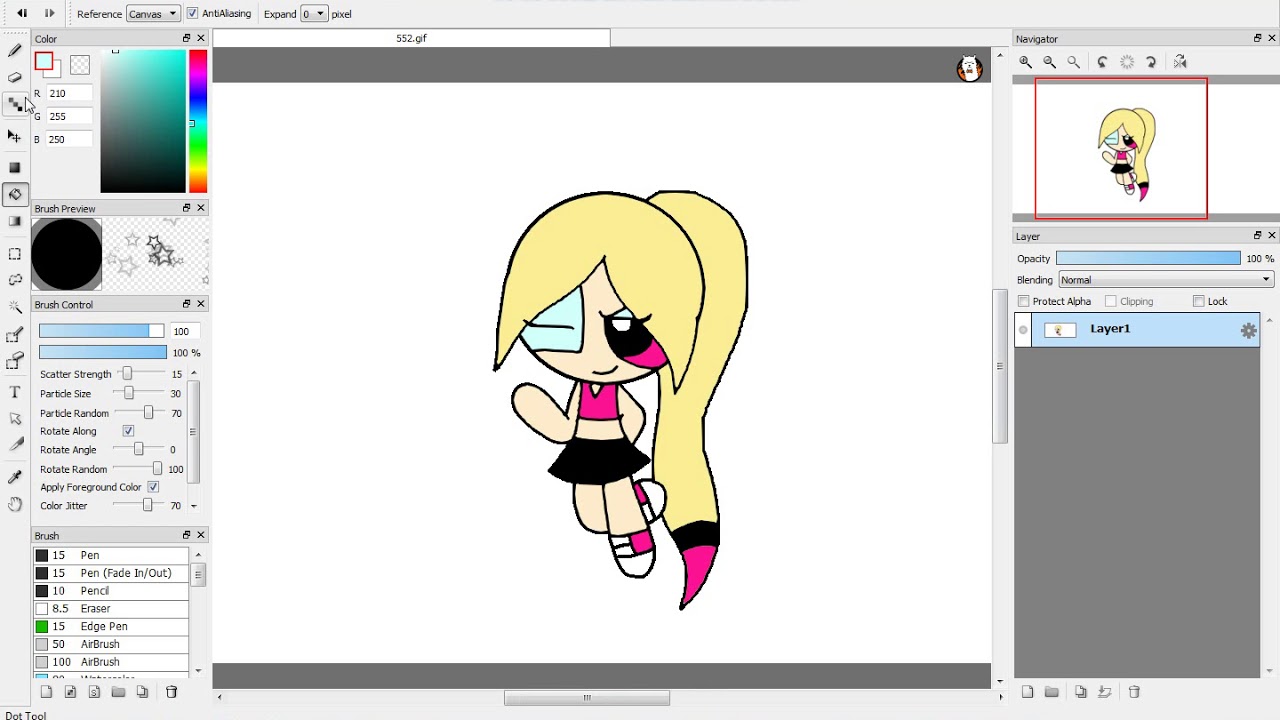Select the Pen tool in the toolbar

(14, 50)
